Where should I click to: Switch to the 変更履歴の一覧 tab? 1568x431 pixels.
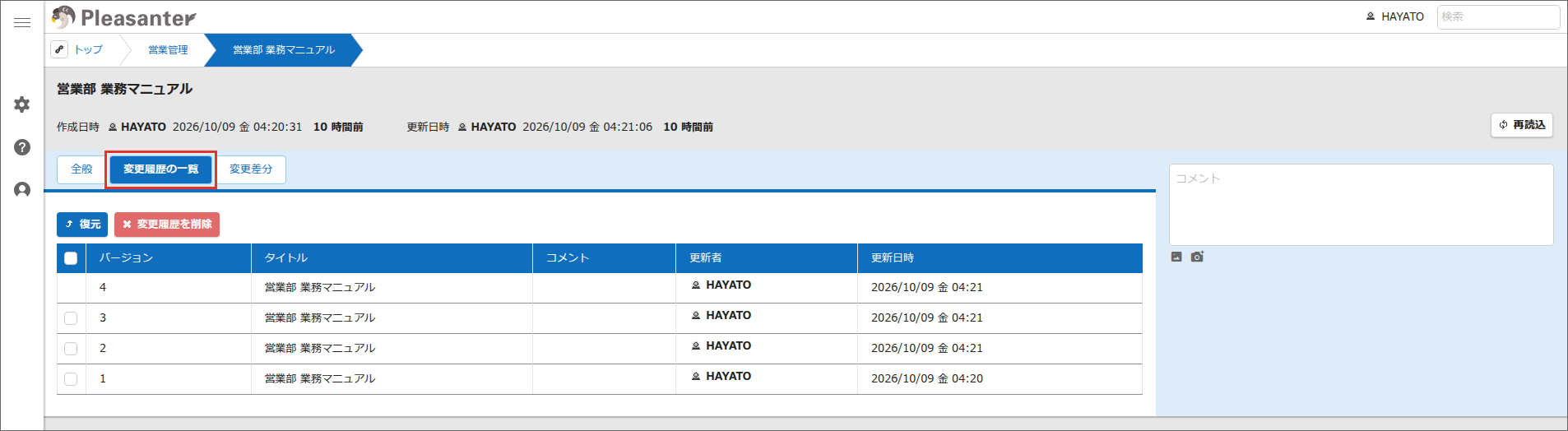(x=161, y=169)
